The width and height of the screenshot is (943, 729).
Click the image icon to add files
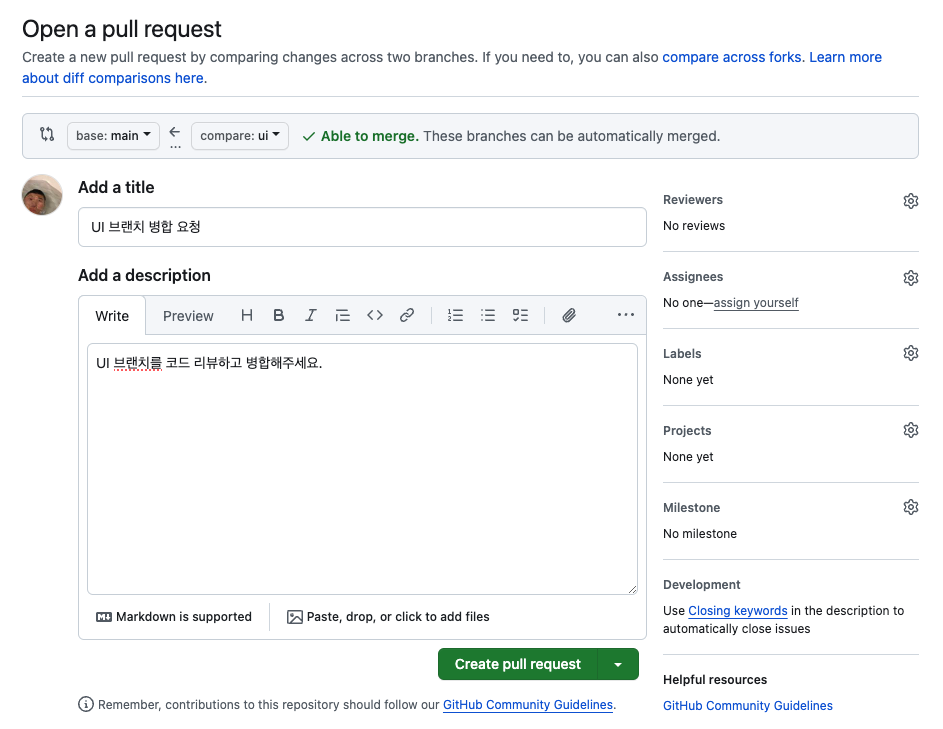coord(295,617)
